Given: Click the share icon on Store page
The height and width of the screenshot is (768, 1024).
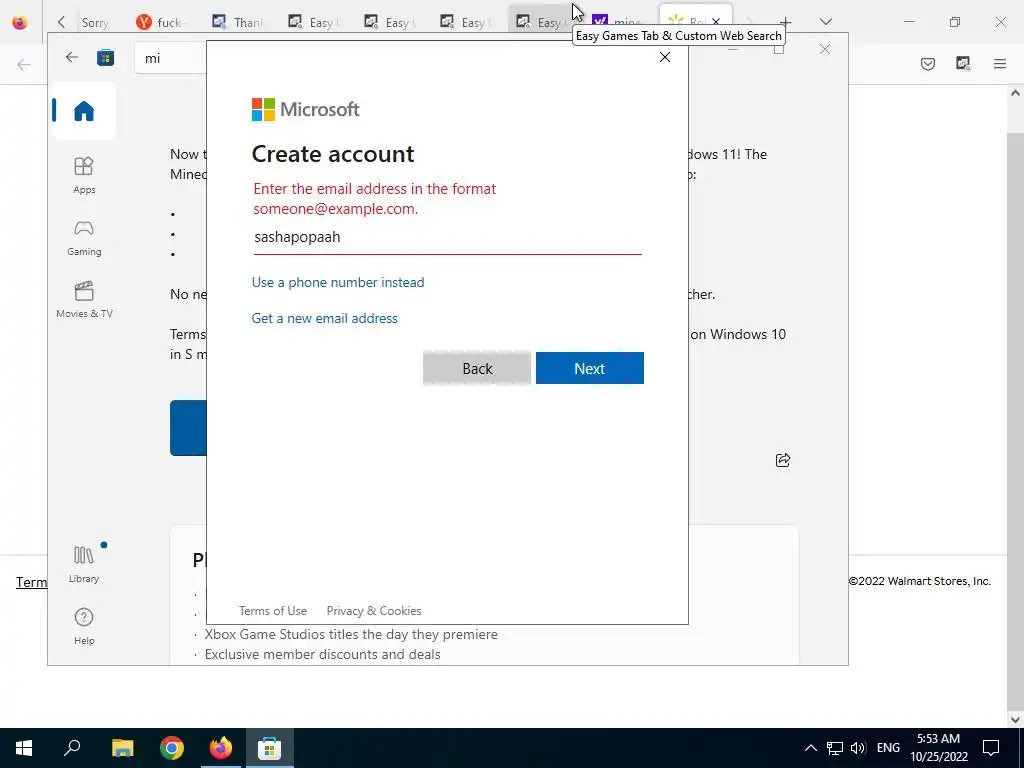Looking at the screenshot, I should pos(783,460).
